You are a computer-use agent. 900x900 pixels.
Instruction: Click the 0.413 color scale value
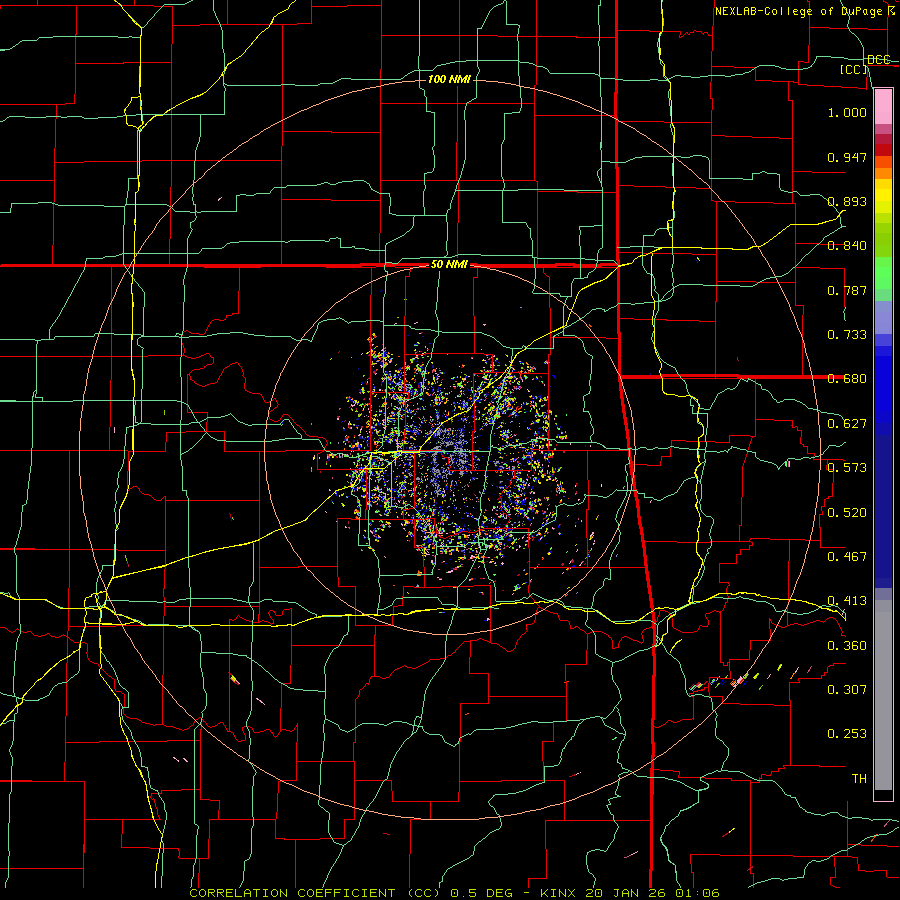(x=847, y=601)
